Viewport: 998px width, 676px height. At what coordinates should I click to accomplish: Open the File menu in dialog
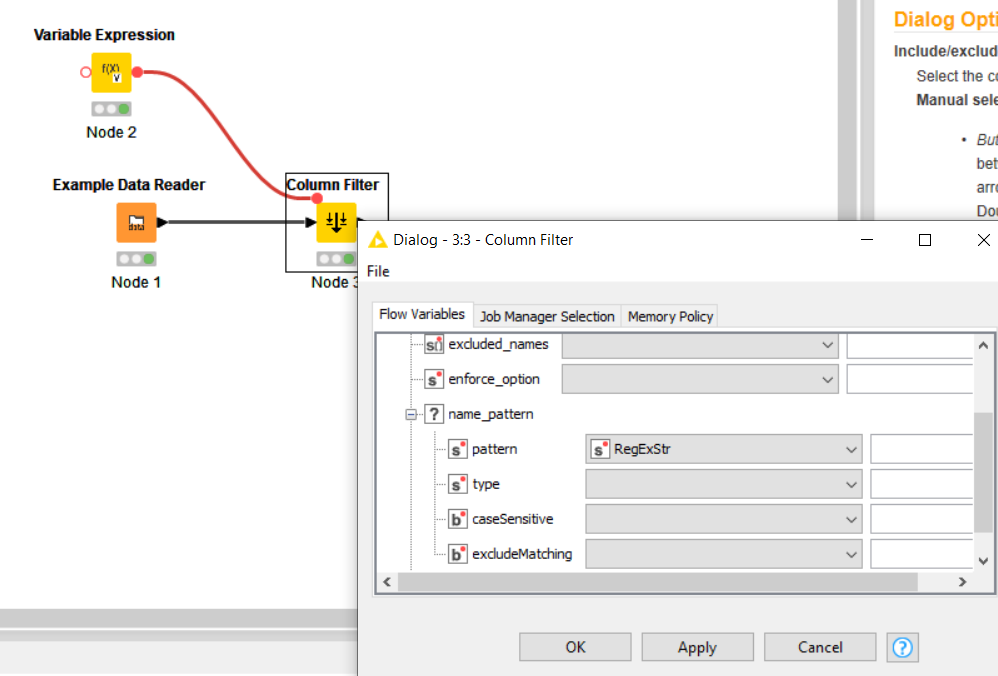tap(378, 271)
